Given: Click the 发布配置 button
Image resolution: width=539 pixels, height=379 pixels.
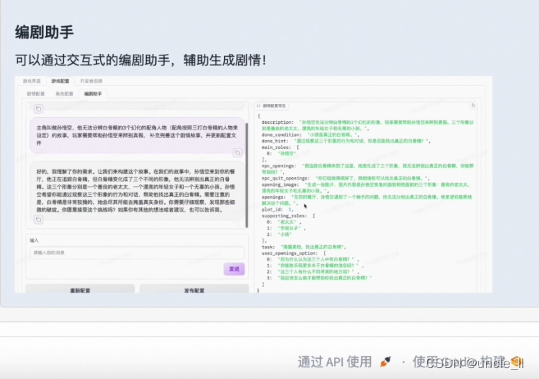Looking at the screenshot, I should click(194, 289).
